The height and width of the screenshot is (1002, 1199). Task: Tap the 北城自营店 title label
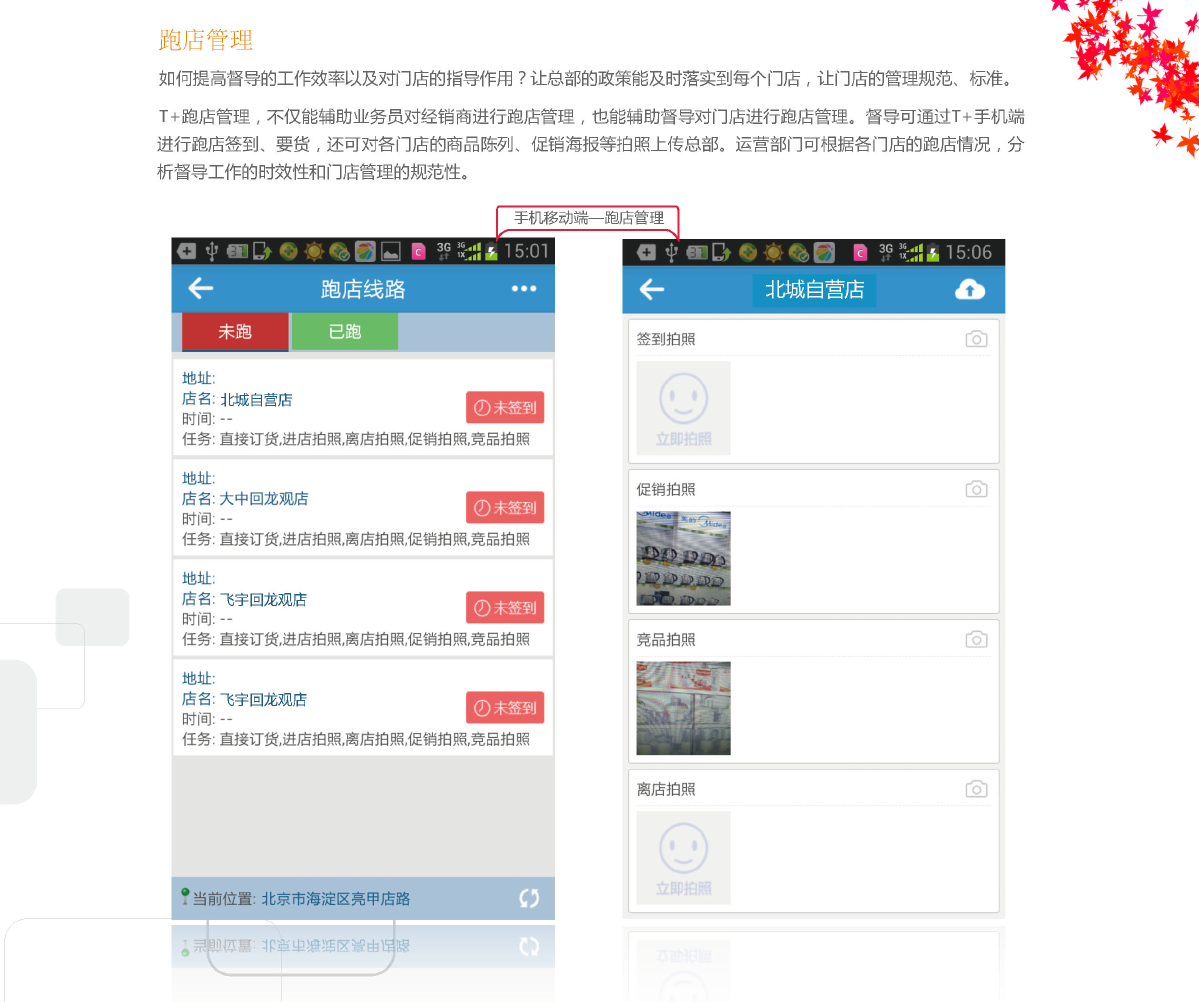click(814, 290)
